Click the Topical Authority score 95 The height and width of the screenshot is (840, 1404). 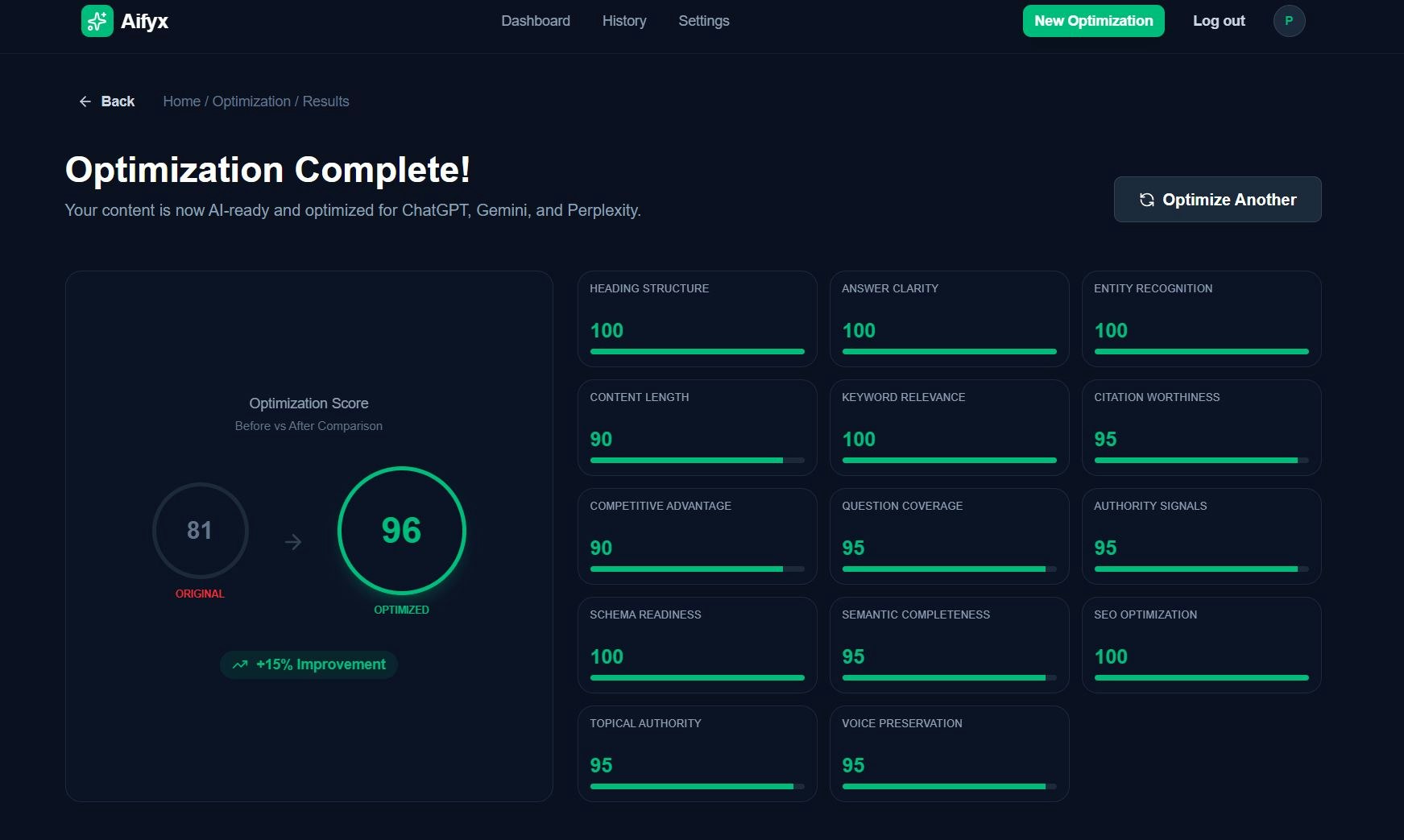pos(601,766)
